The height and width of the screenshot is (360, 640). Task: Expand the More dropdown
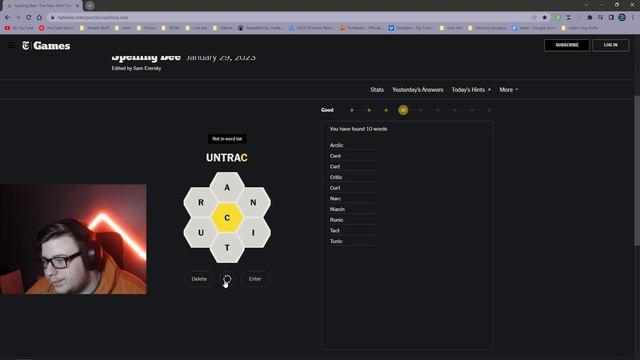(x=509, y=90)
